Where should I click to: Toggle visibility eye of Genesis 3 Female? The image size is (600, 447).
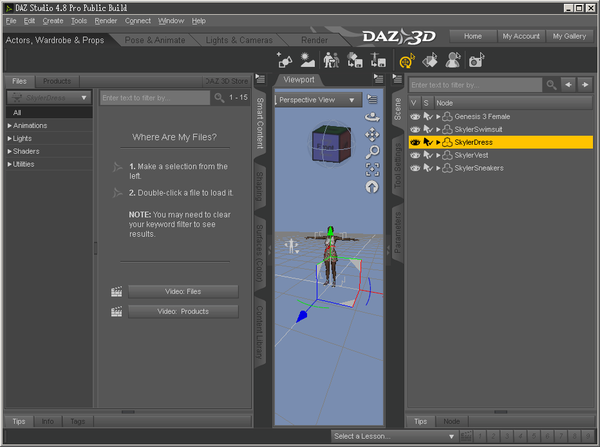pyautogui.click(x=415, y=116)
